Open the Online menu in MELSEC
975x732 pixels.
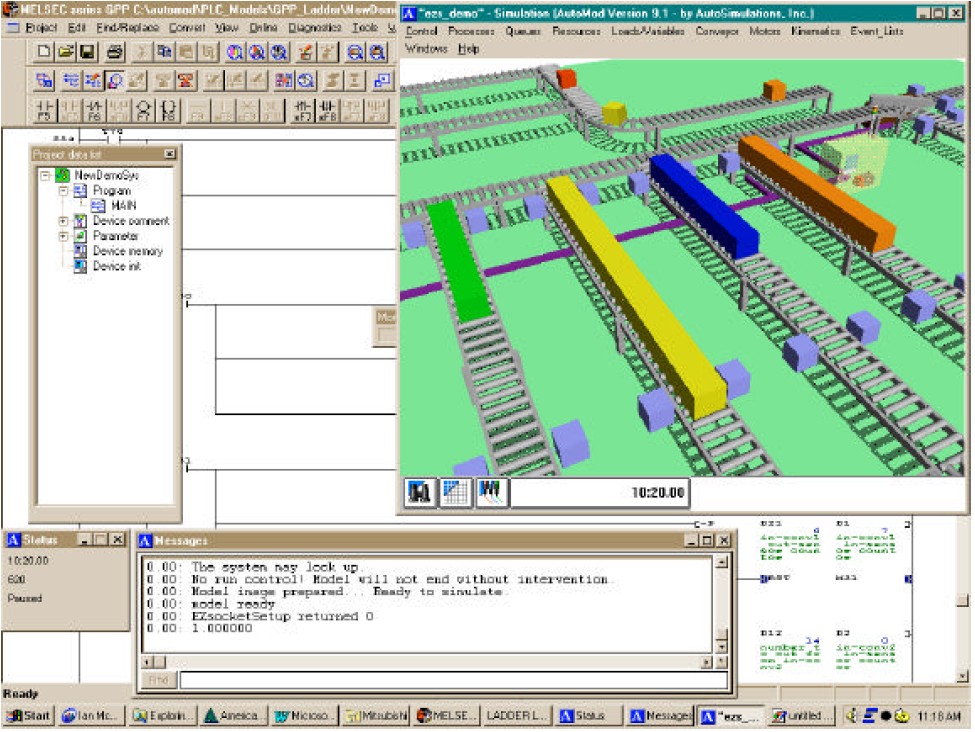pos(263,28)
